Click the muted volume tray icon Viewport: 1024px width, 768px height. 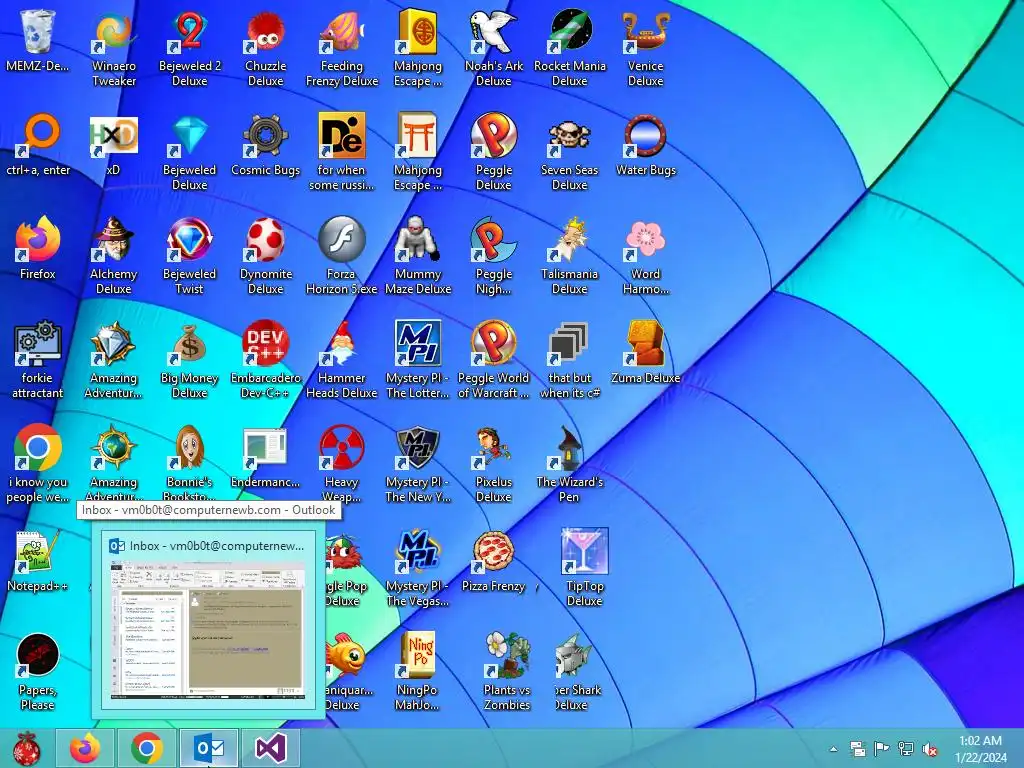pyautogui.click(x=929, y=749)
